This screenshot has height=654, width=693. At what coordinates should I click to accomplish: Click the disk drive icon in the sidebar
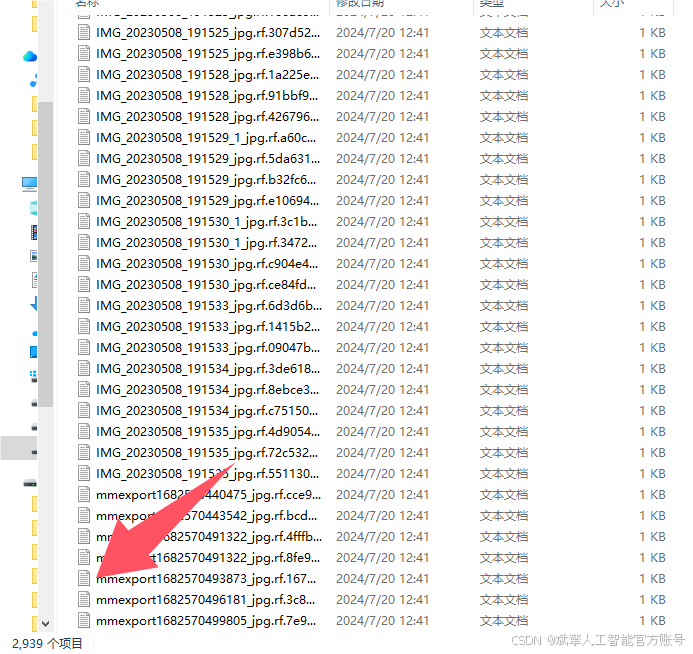(30, 483)
